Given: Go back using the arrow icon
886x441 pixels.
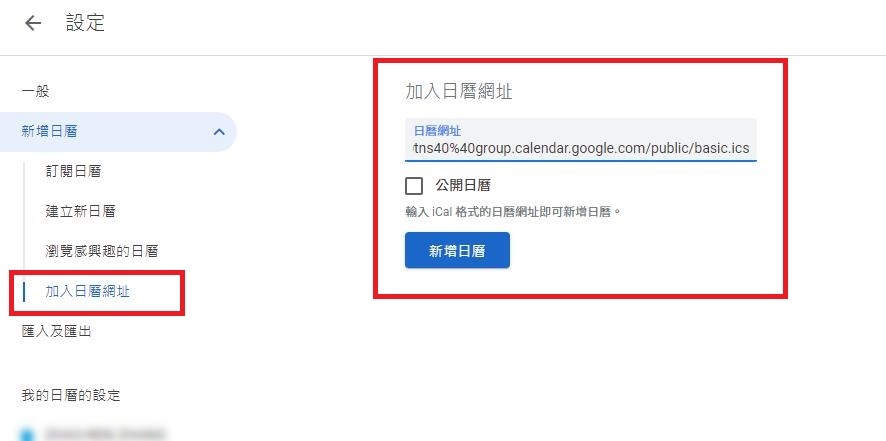Looking at the screenshot, I should [x=33, y=23].
